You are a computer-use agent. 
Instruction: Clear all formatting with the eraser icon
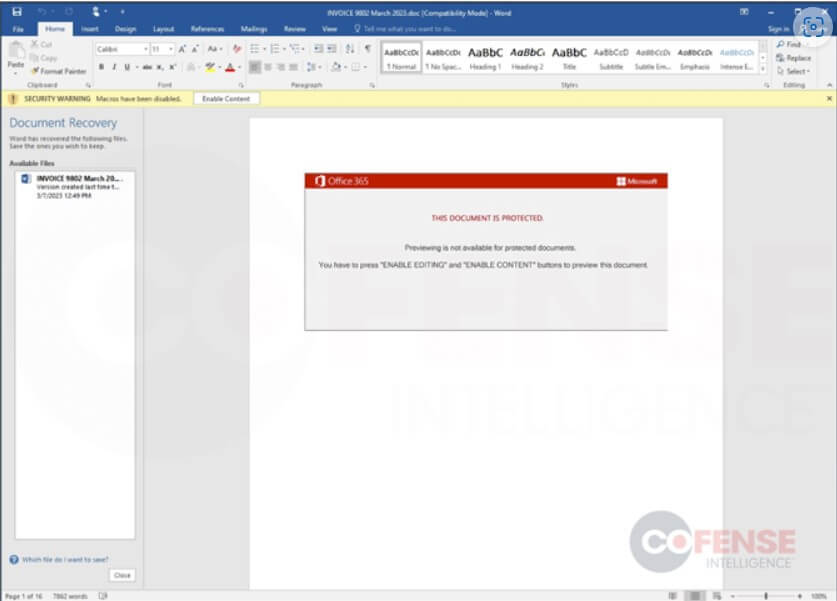pyautogui.click(x=237, y=49)
